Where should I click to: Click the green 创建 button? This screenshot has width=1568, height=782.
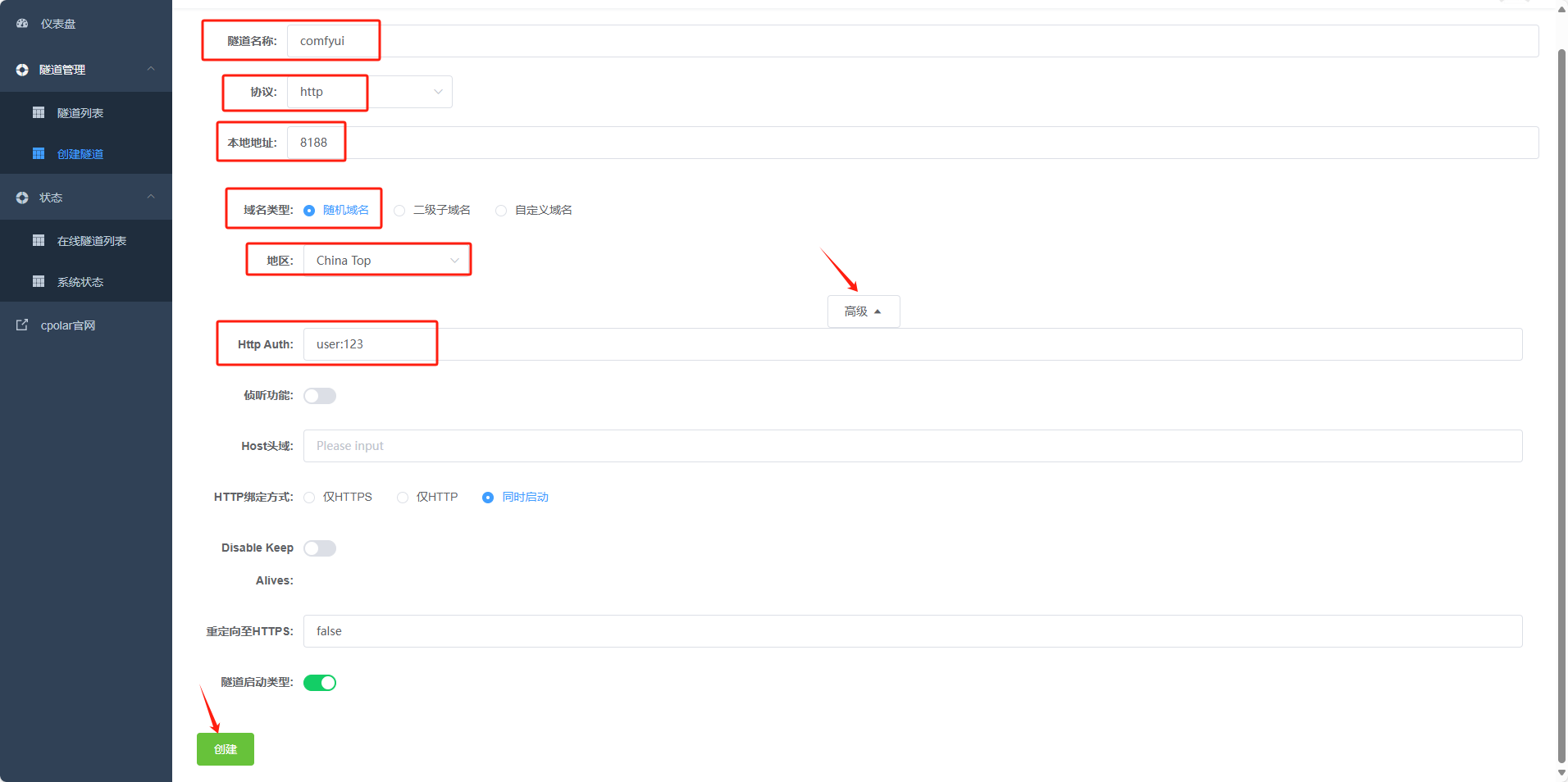226,749
